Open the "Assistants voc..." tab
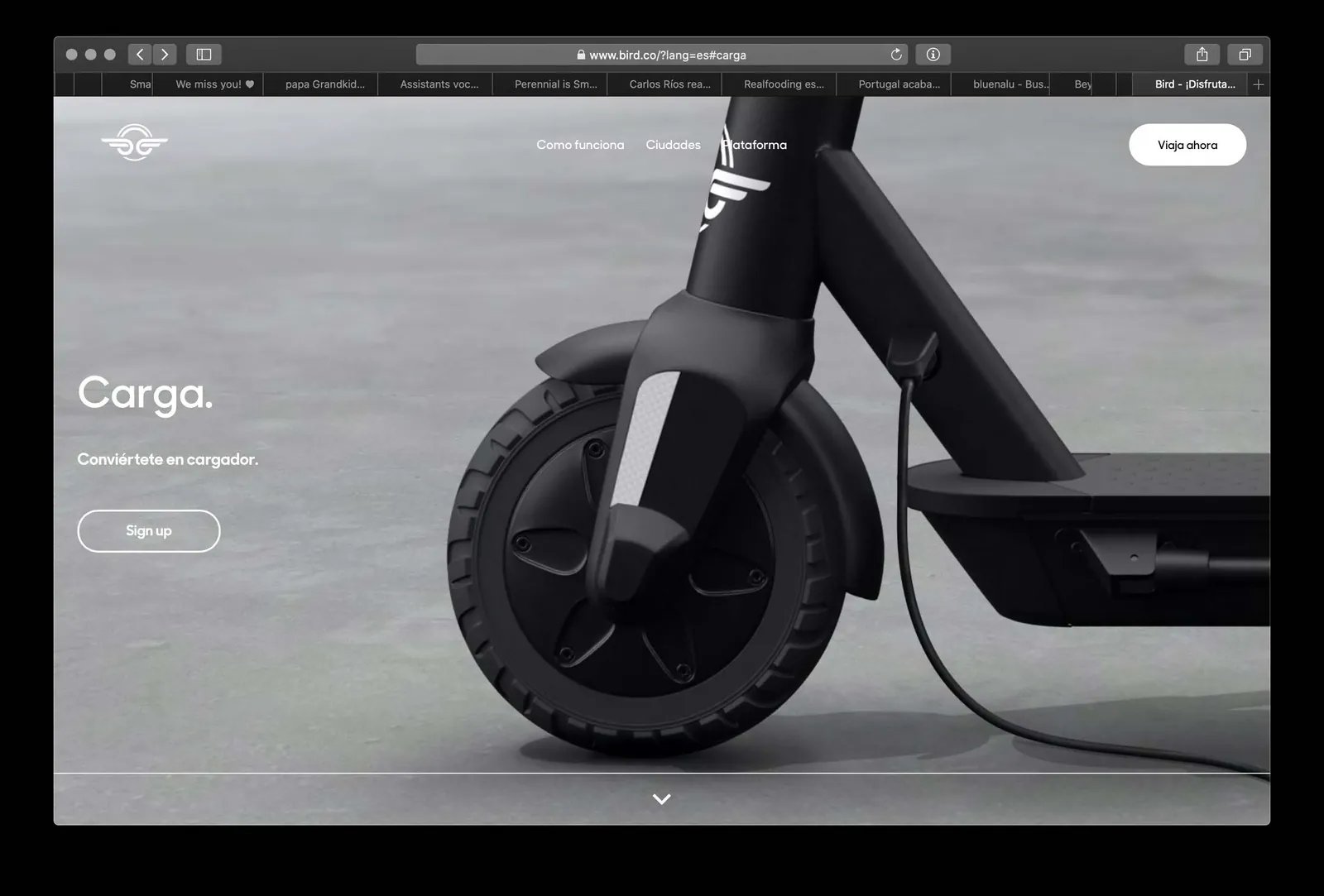The width and height of the screenshot is (1324, 896). (x=435, y=84)
